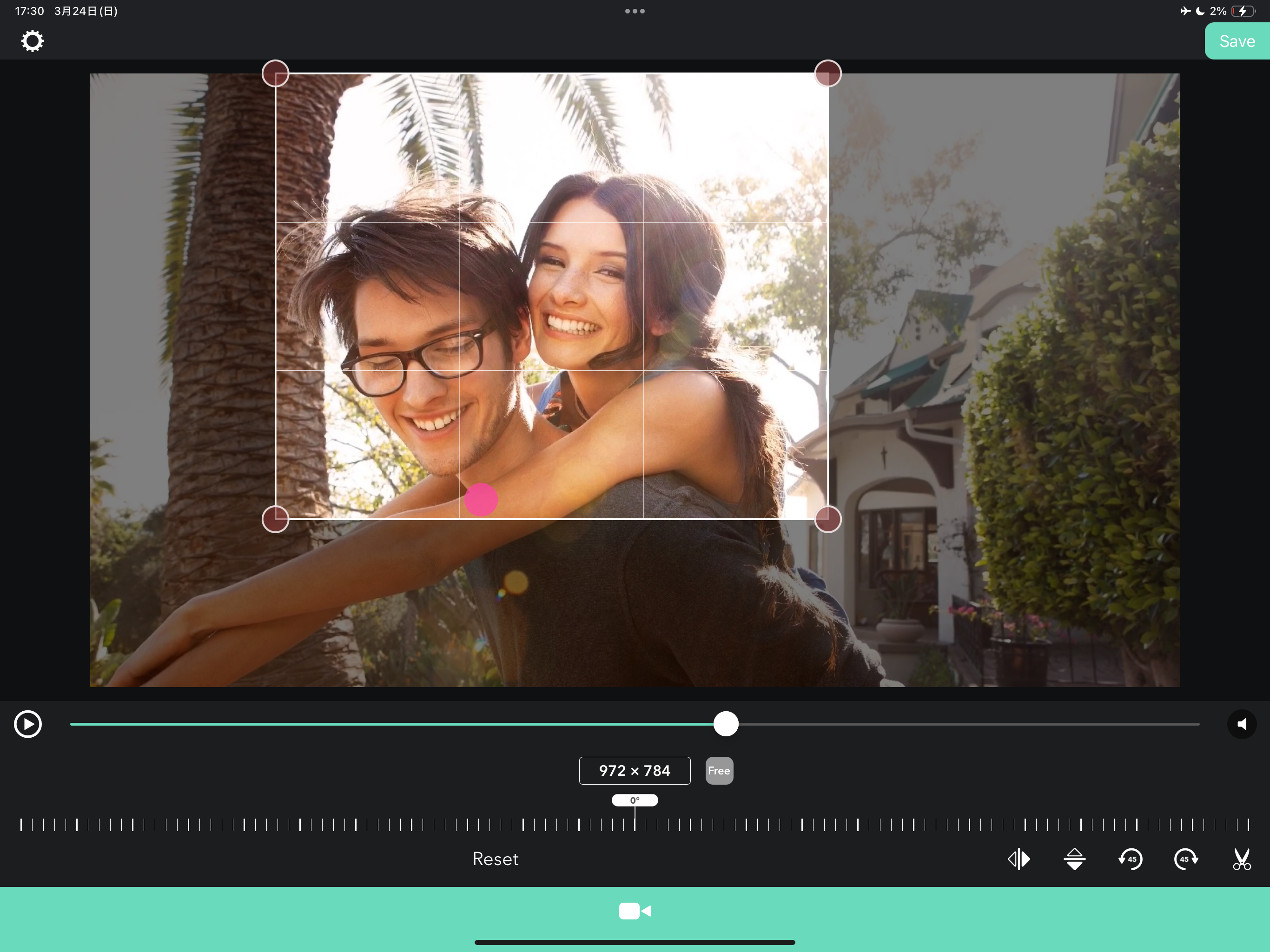Image resolution: width=1270 pixels, height=952 pixels.
Task: Click the Save button
Action: [1237, 41]
